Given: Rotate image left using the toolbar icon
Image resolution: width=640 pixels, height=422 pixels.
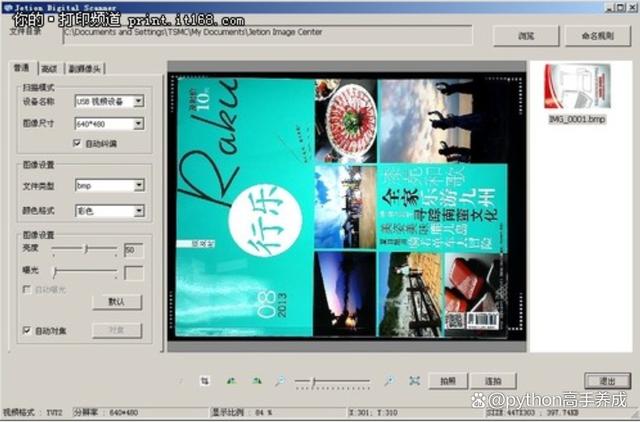Looking at the screenshot, I should (231, 381).
